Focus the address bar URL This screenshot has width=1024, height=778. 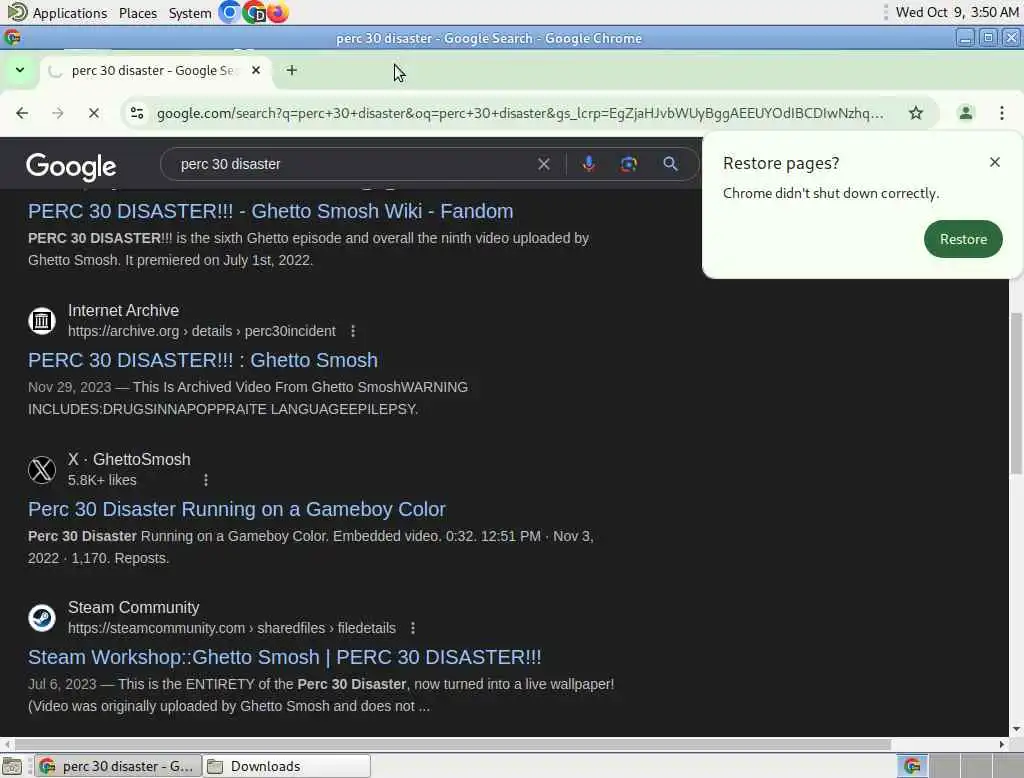520,114
